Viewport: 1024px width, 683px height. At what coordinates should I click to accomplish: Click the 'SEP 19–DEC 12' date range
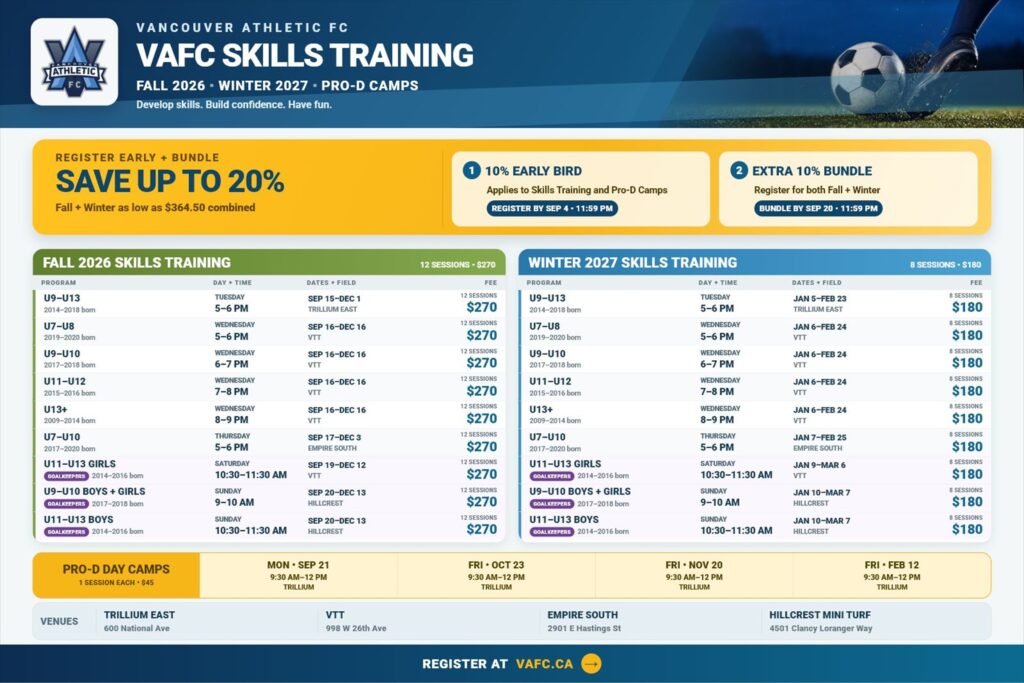click(x=336, y=466)
